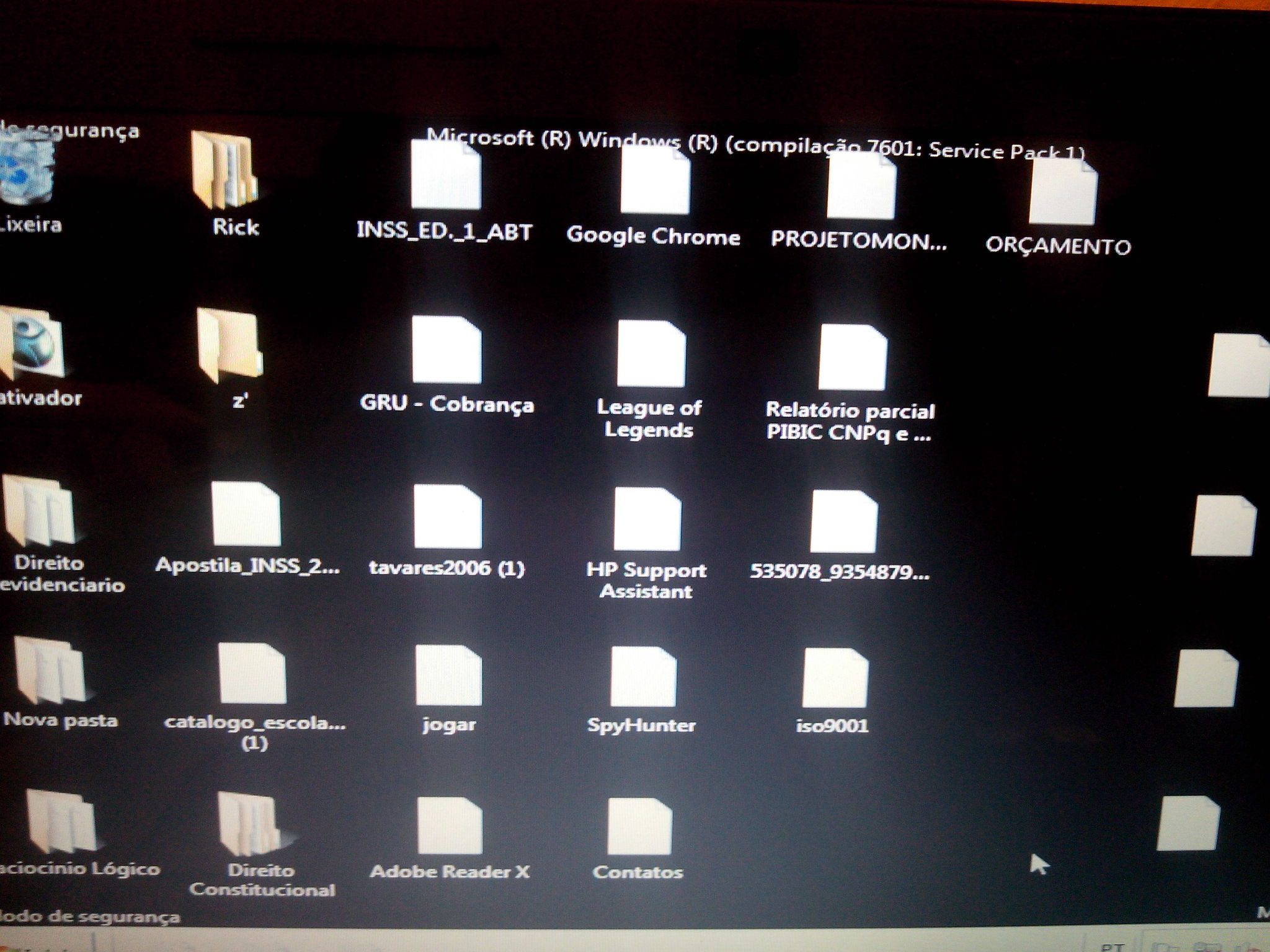Screen dimensions: 1270x952
Task: Launch the League of Legends shortcut
Action: click(x=651, y=354)
